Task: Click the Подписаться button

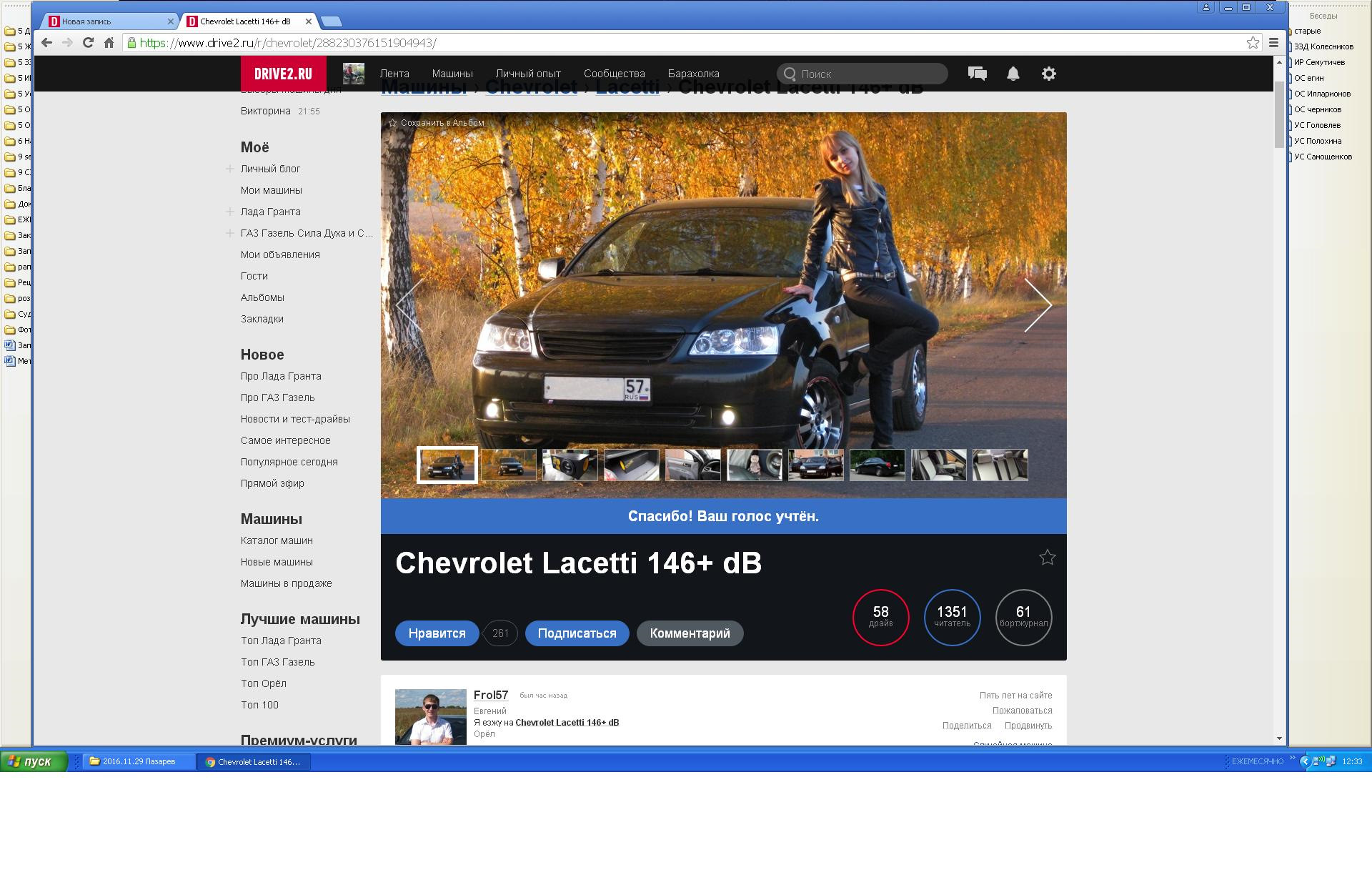Action: click(x=577, y=633)
